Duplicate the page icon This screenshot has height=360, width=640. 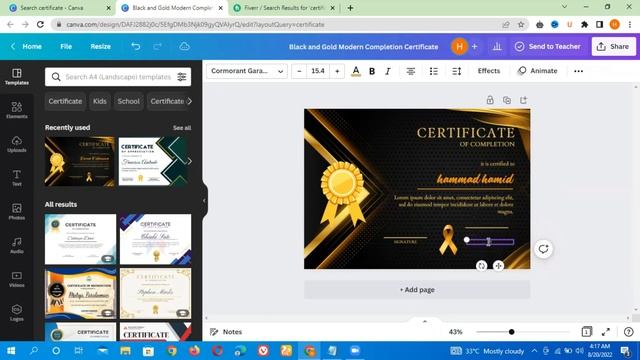click(x=507, y=100)
